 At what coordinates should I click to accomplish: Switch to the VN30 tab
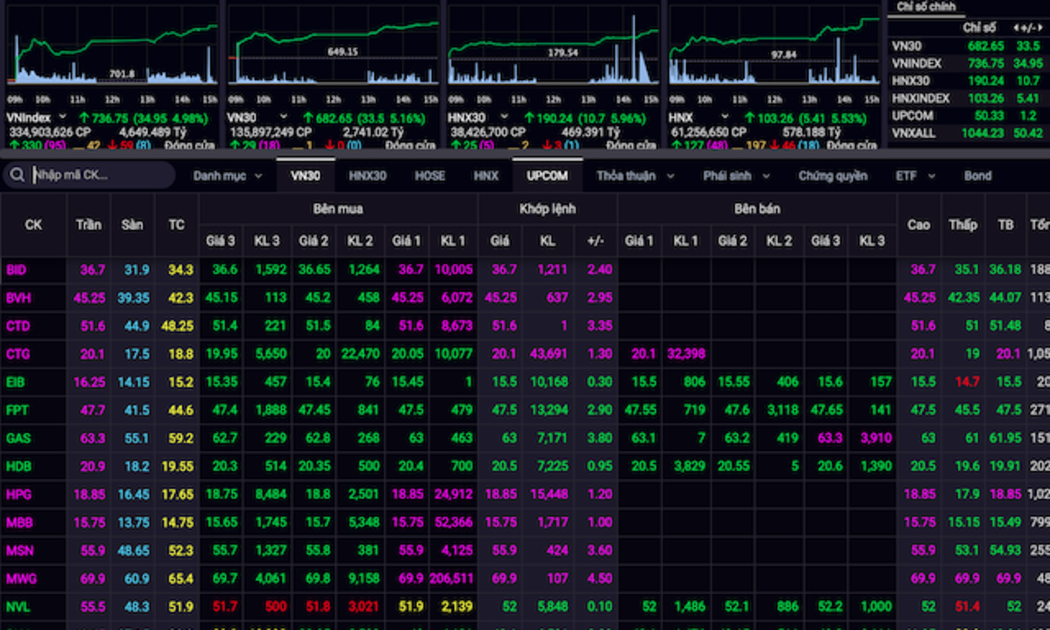[x=305, y=176]
